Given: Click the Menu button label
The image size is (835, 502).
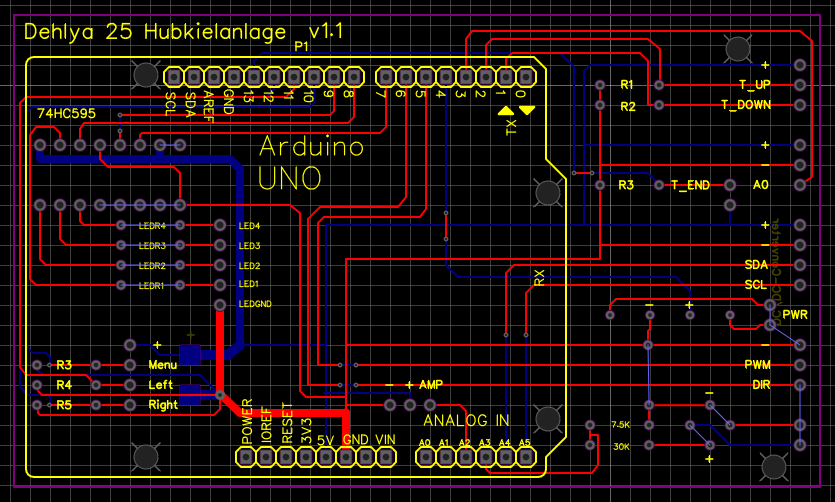Looking at the screenshot, I should [162, 365].
